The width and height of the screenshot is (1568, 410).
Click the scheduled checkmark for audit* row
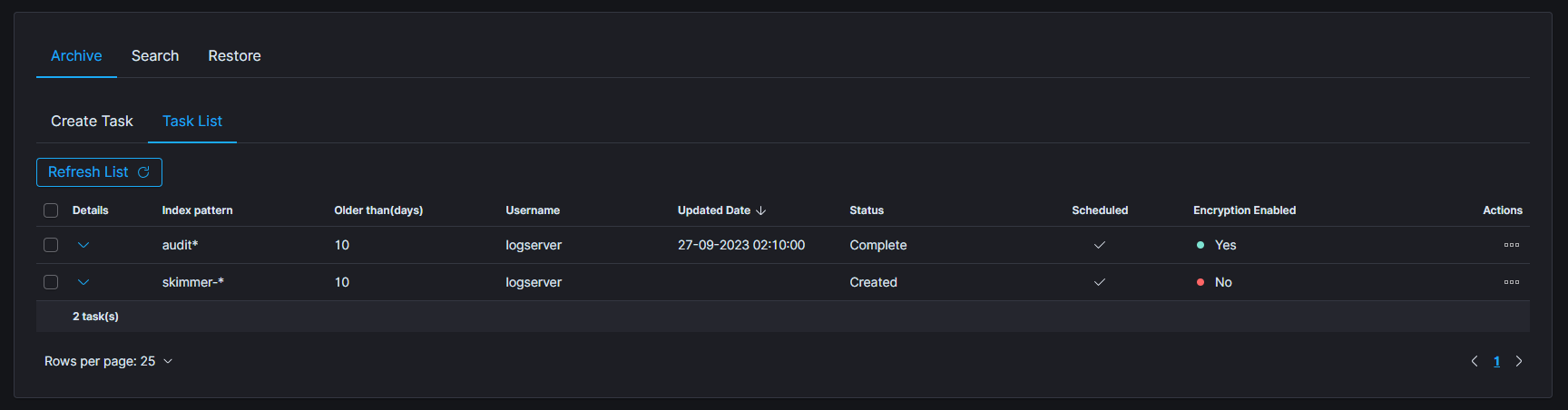pyautogui.click(x=1100, y=245)
